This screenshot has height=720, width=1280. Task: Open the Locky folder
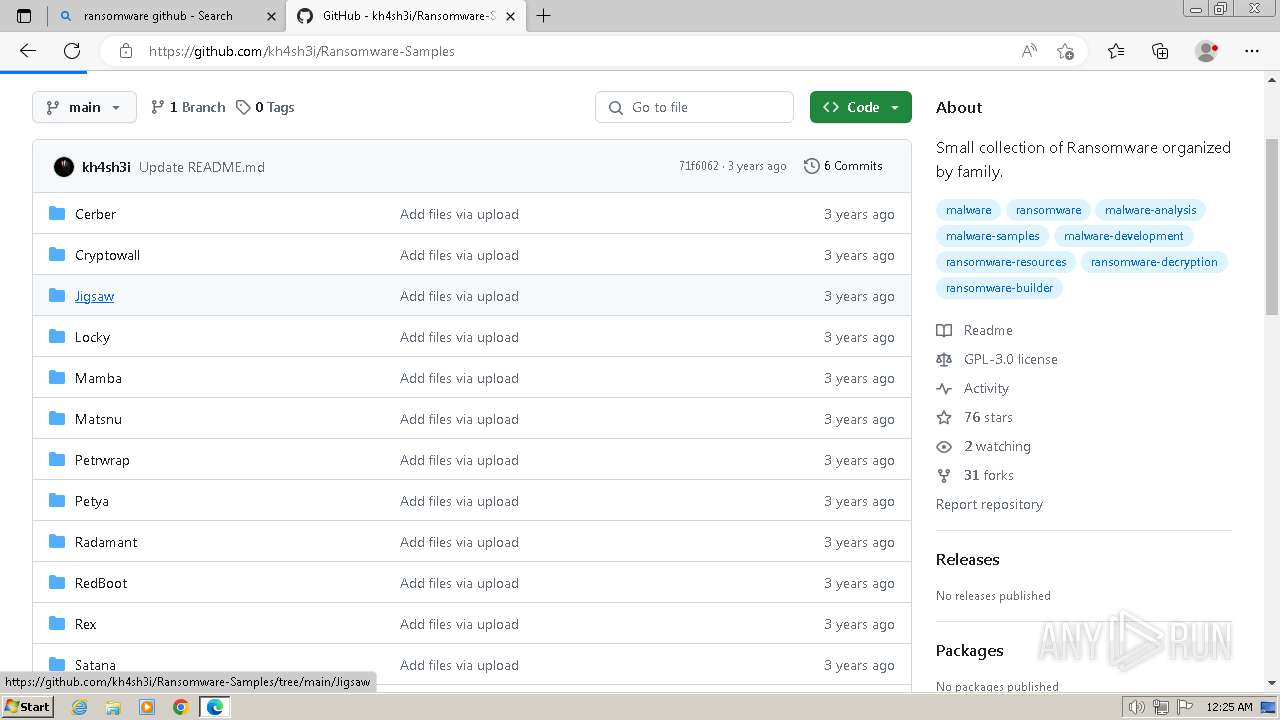(92, 337)
